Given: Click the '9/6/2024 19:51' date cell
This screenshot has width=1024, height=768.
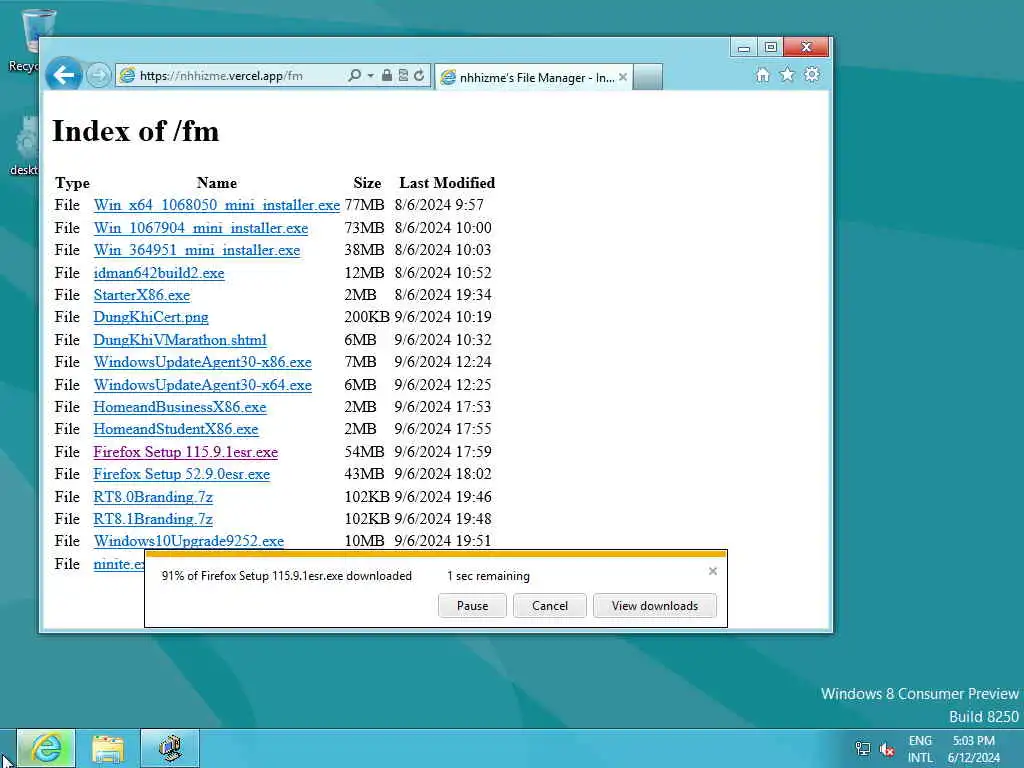Looking at the screenshot, I should click(443, 541).
